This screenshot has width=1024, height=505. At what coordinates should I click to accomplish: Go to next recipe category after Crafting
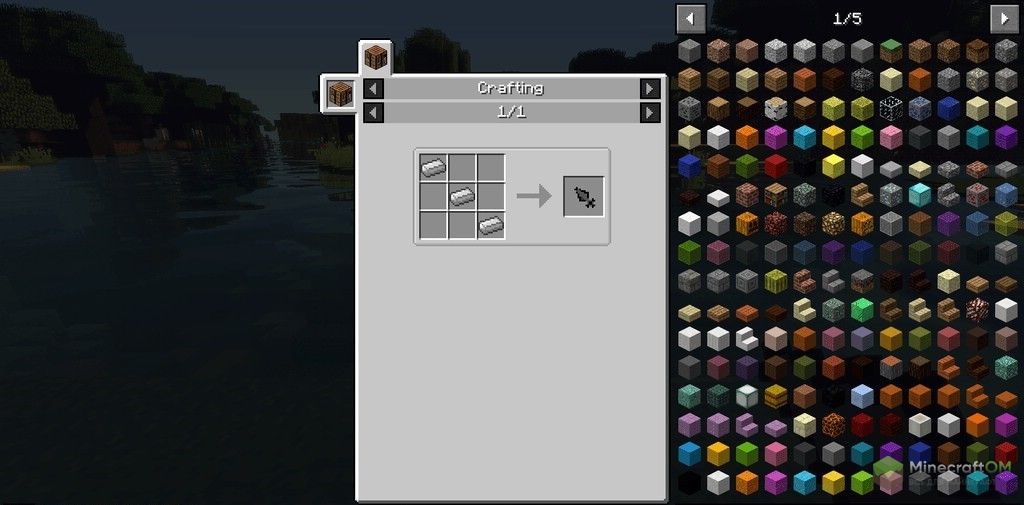point(650,88)
